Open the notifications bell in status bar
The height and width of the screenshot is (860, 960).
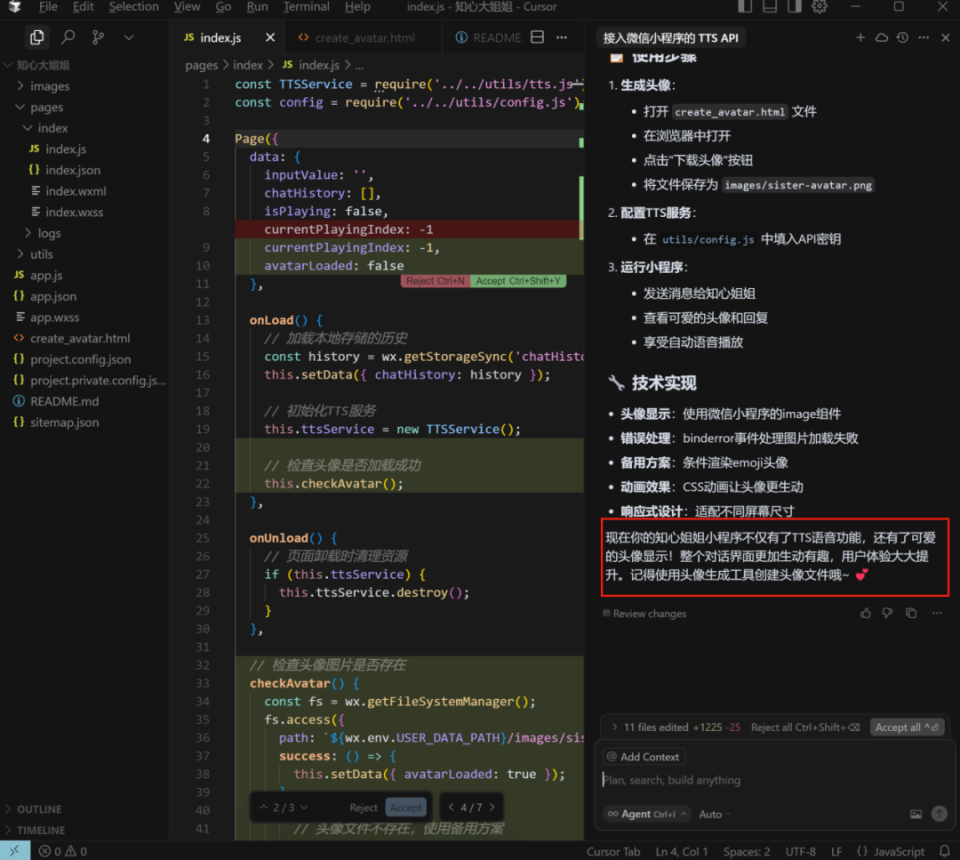pyautogui.click(x=945, y=851)
